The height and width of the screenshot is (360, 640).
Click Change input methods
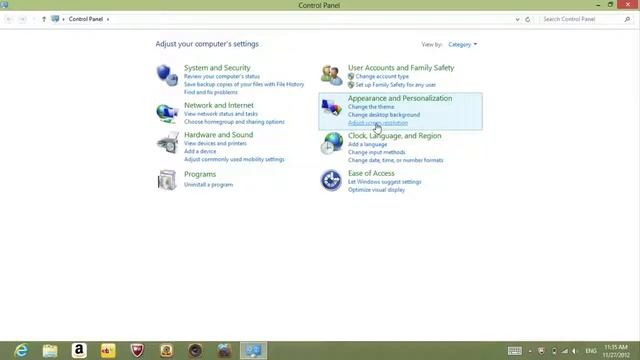pos(377,152)
